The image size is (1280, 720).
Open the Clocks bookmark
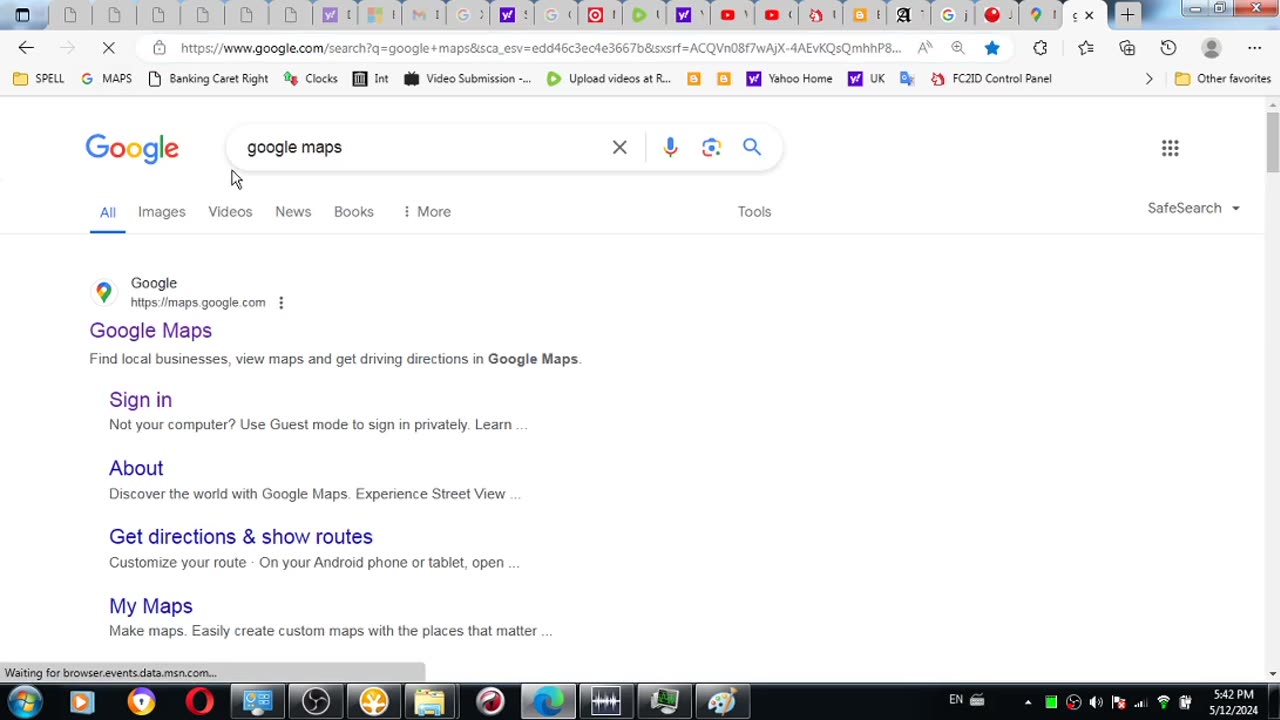[311, 78]
